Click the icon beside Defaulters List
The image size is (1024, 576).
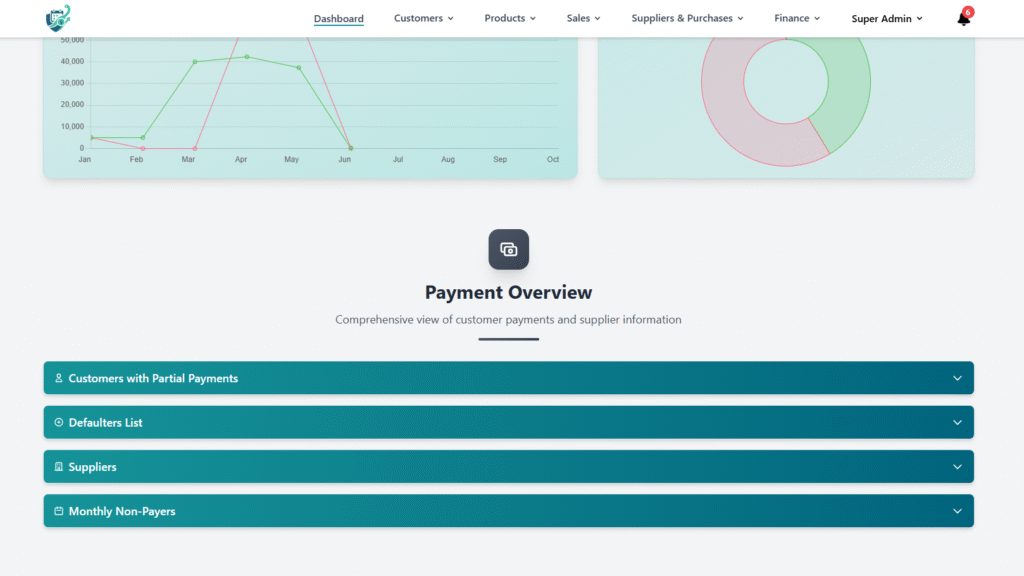click(x=59, y=423)
